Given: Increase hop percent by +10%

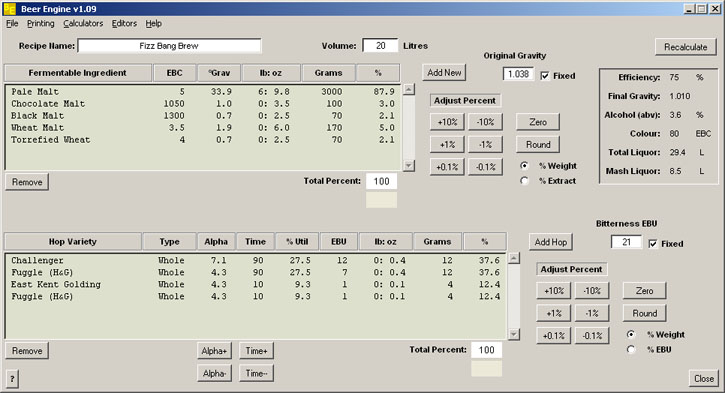Looking at the screenshot, I should coord(554,291).
